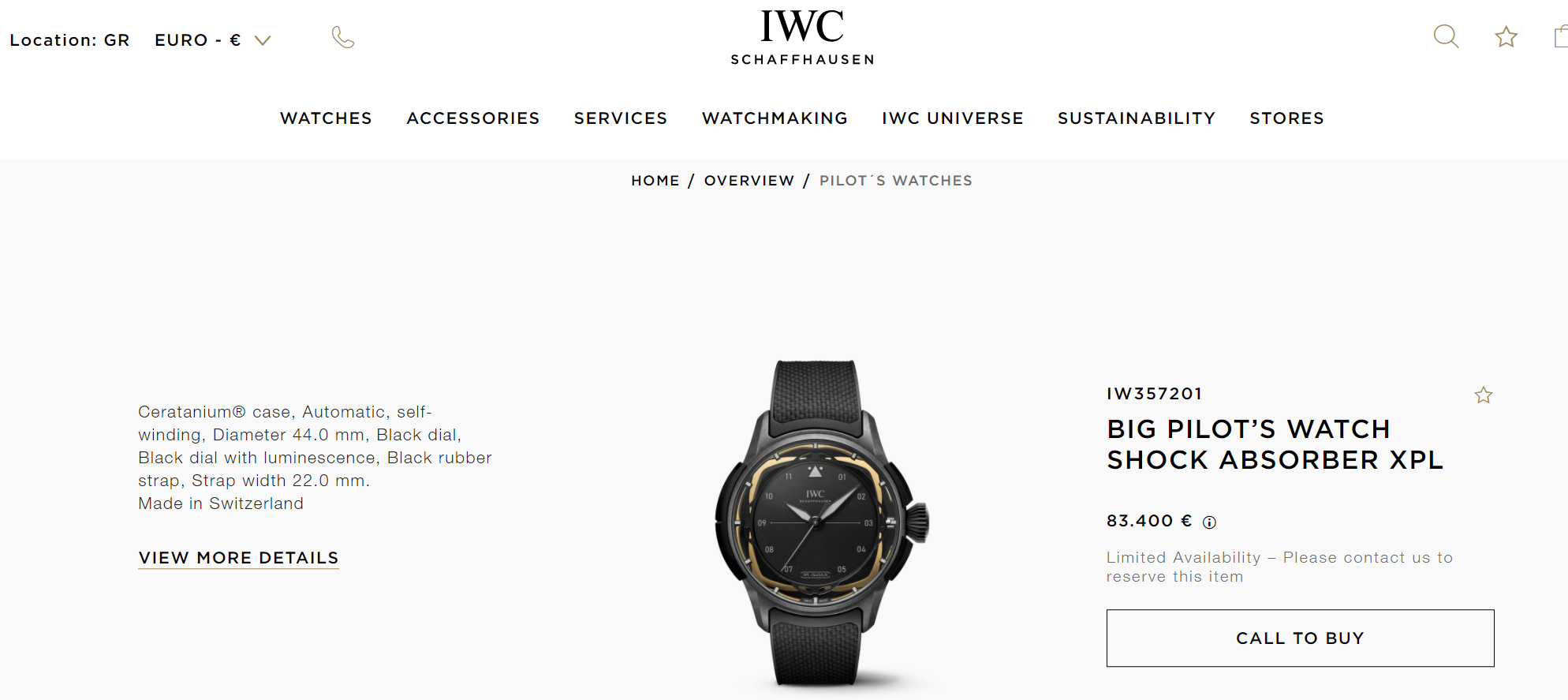Open the Sustainability menu item
The width and height of the screenshot is (1568, 700).
coord(1137,118)
